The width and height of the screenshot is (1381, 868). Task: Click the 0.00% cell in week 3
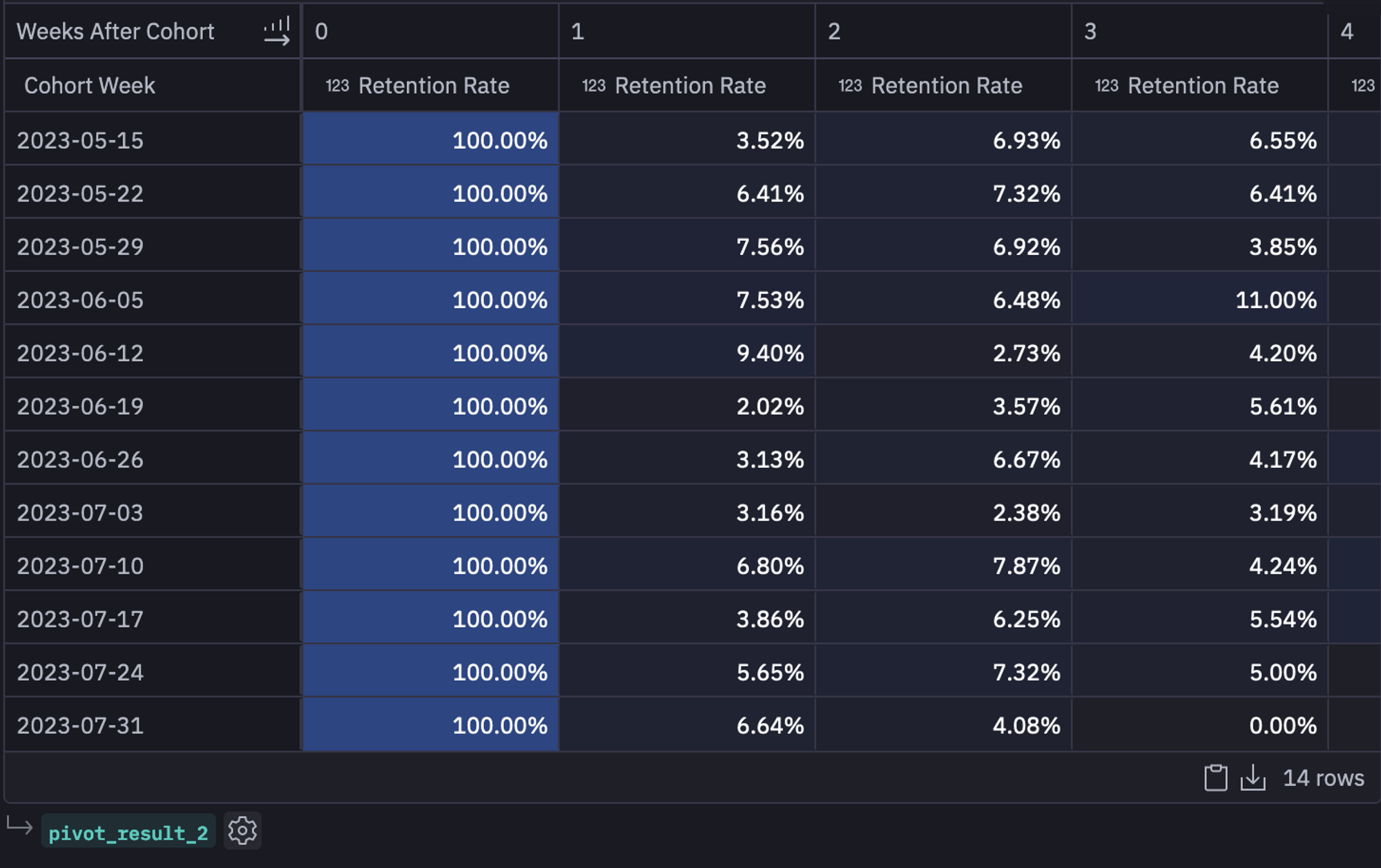click(x=1282, y=726)
